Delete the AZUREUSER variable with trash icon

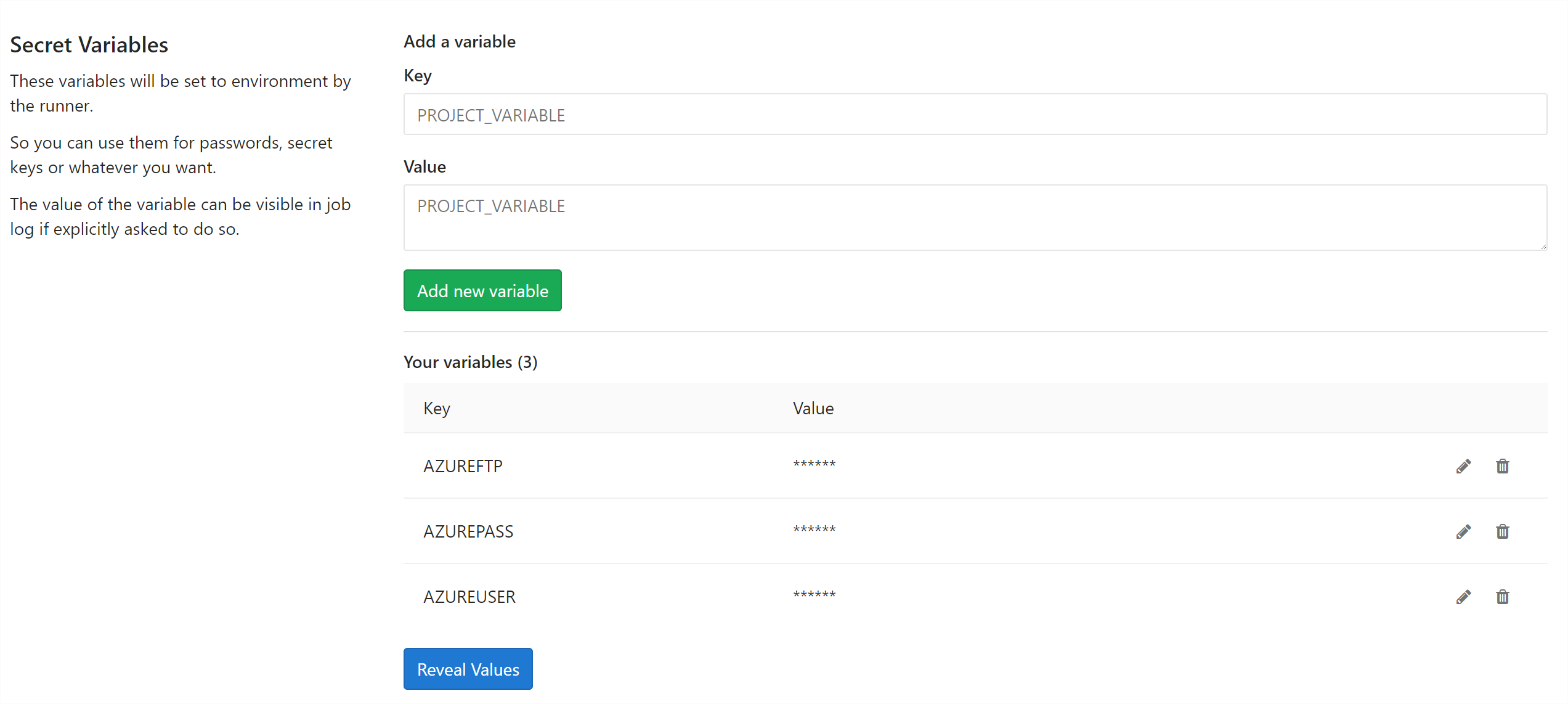point(1503,597)
